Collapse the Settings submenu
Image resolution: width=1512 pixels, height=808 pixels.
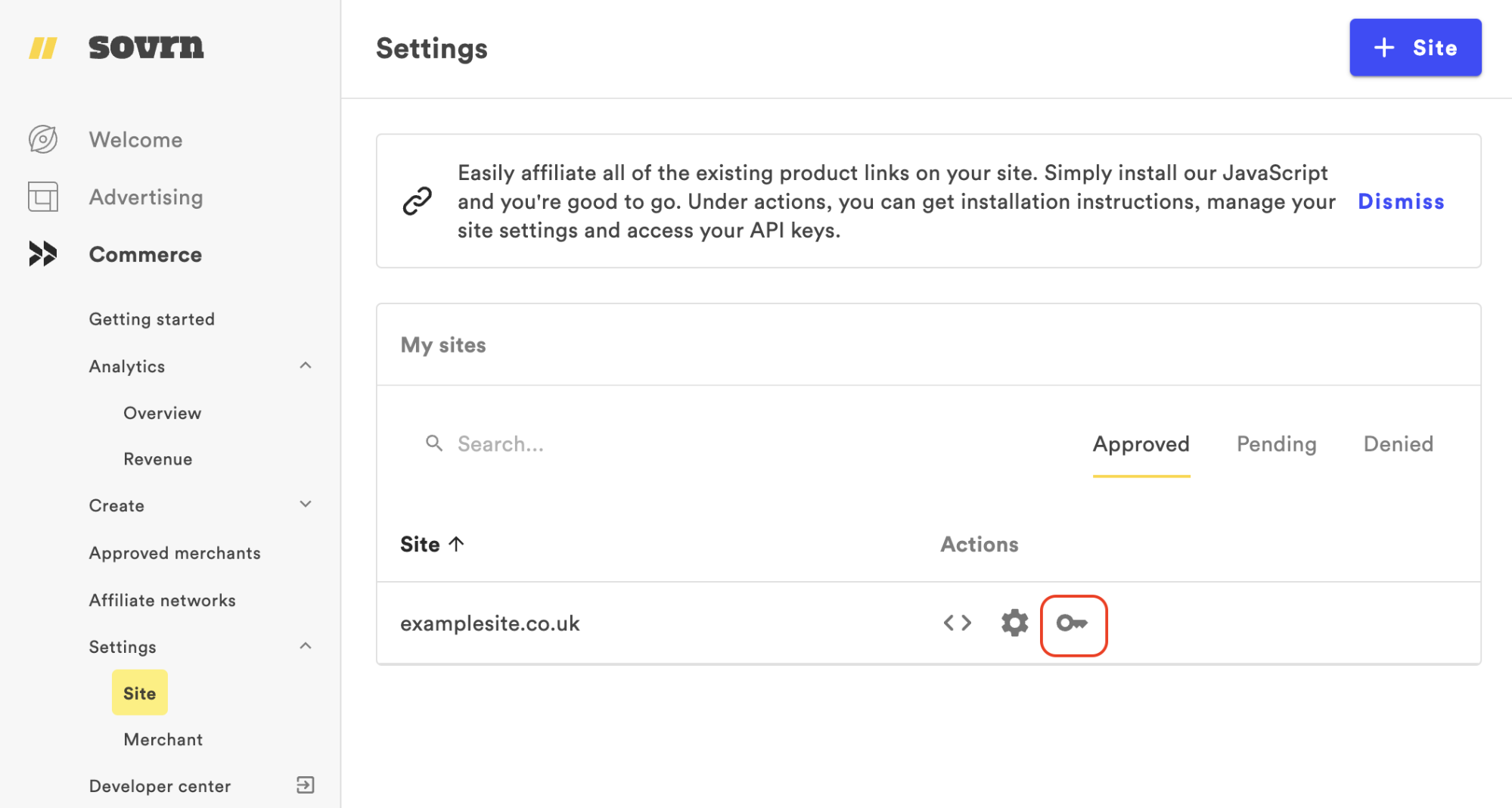coord(306,646)
